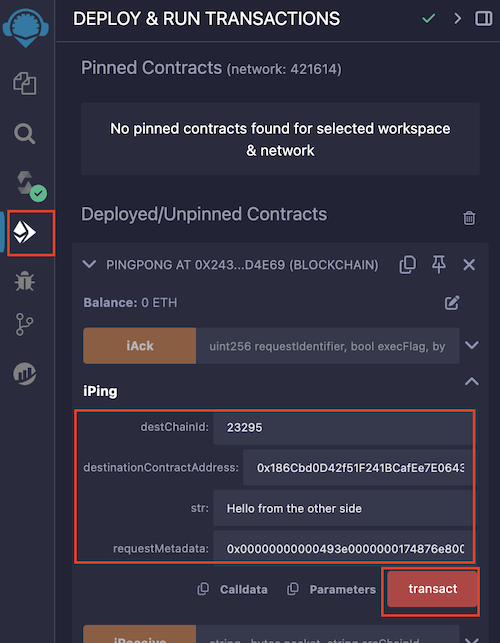Screen dimensions: 500x643
Task: Open the Debugger bug icon
Action: click(x=25, y=281)
